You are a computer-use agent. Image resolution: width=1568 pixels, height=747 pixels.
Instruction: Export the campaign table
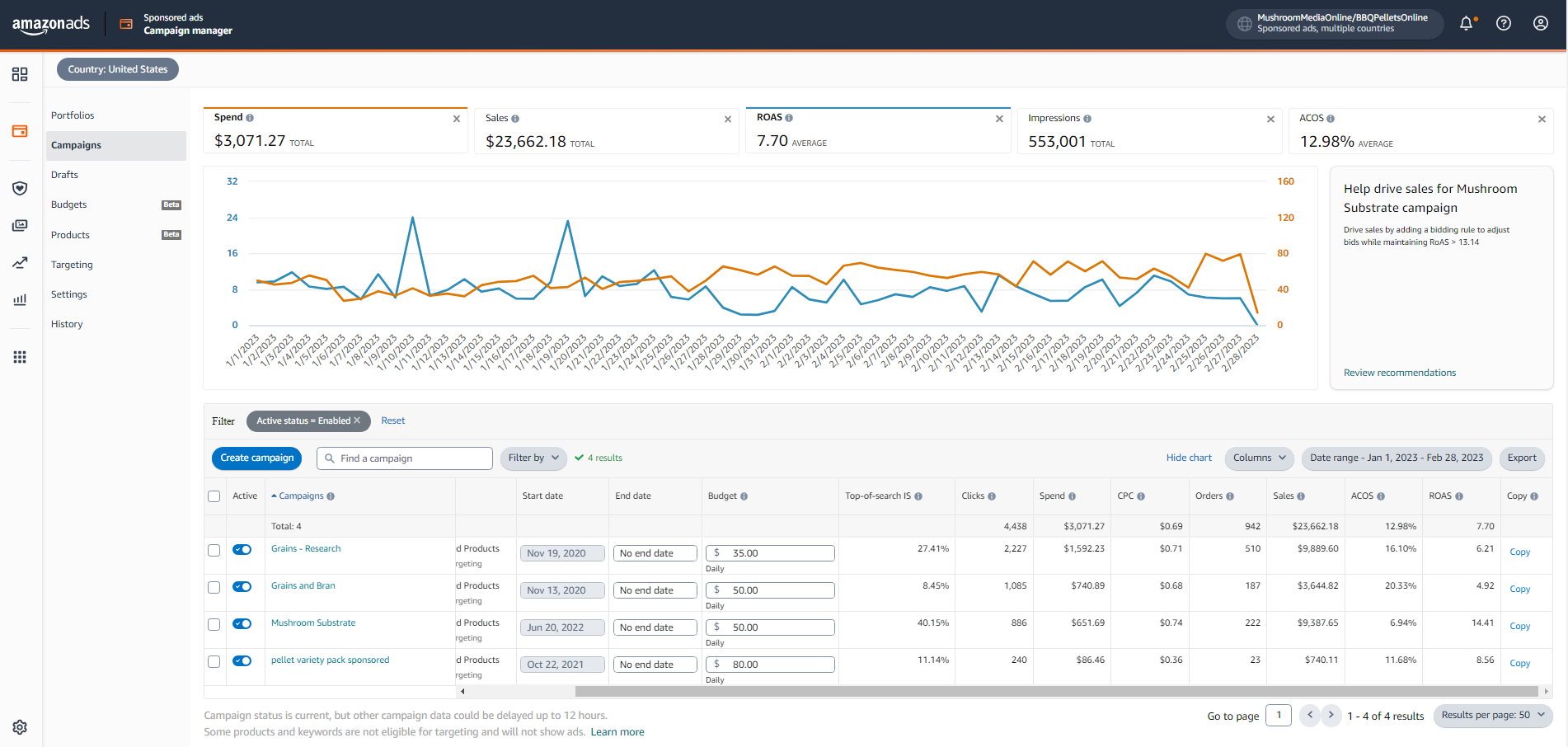(1522, 458)
